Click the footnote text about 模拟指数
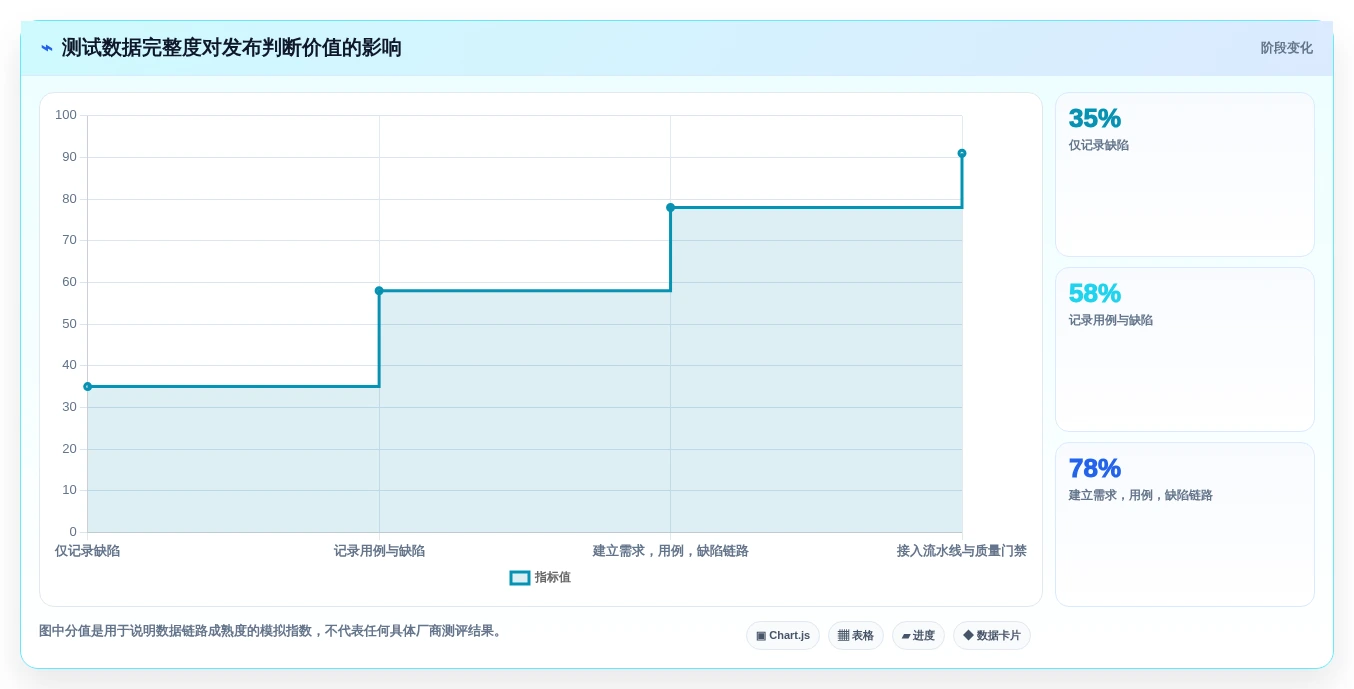The height and width of the screenshot is (689, 1354). click(270, 631)
